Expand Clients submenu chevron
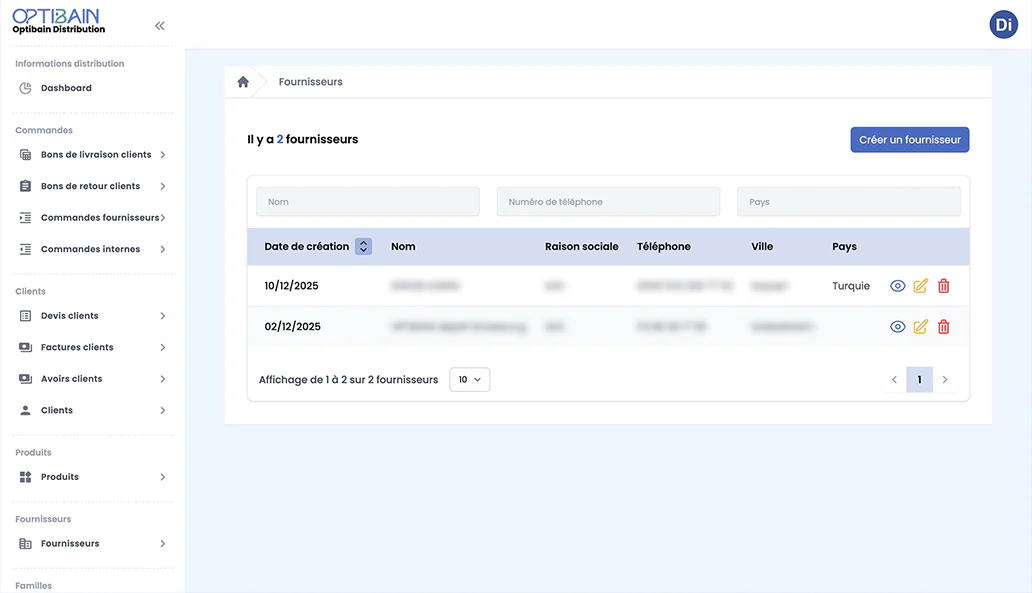This screenshot has height=593, width=1032. 163,411
